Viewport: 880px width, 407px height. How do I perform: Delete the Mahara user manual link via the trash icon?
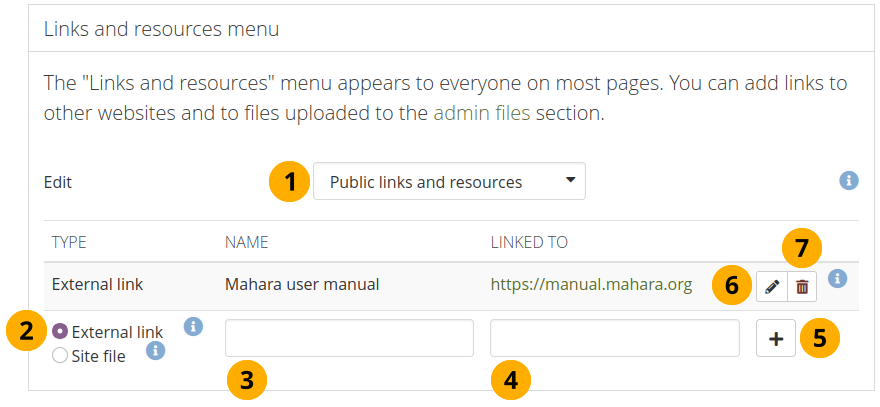pyautogui.click(x=802, y=287)
